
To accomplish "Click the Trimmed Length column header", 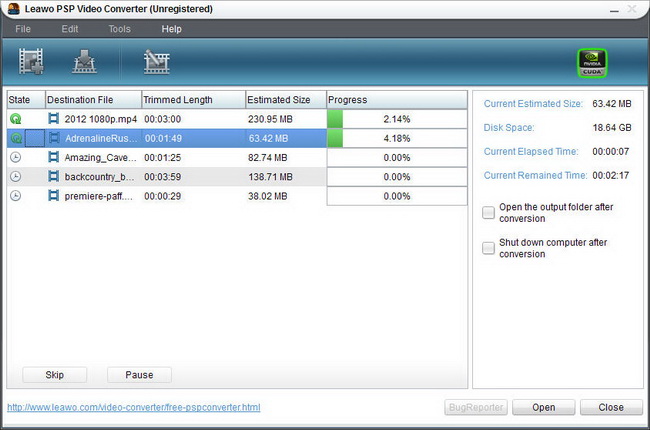I will coord(194,100).
